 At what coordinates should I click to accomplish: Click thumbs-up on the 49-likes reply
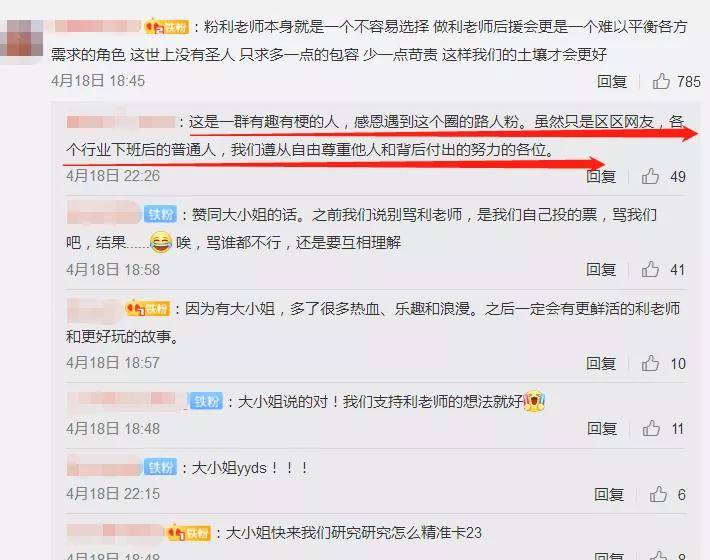pyautogui.click(x=650, y=176)
